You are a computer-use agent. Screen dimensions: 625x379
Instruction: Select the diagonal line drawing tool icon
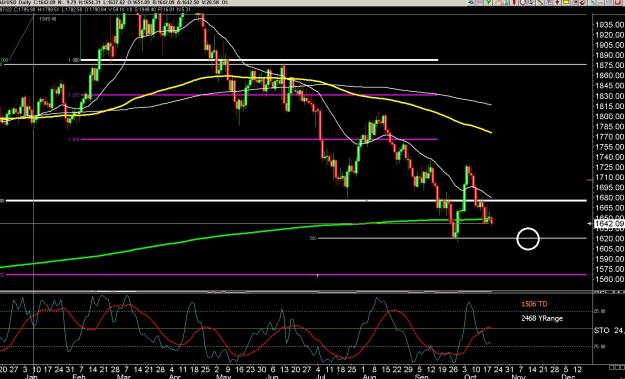tap(539, 2)
